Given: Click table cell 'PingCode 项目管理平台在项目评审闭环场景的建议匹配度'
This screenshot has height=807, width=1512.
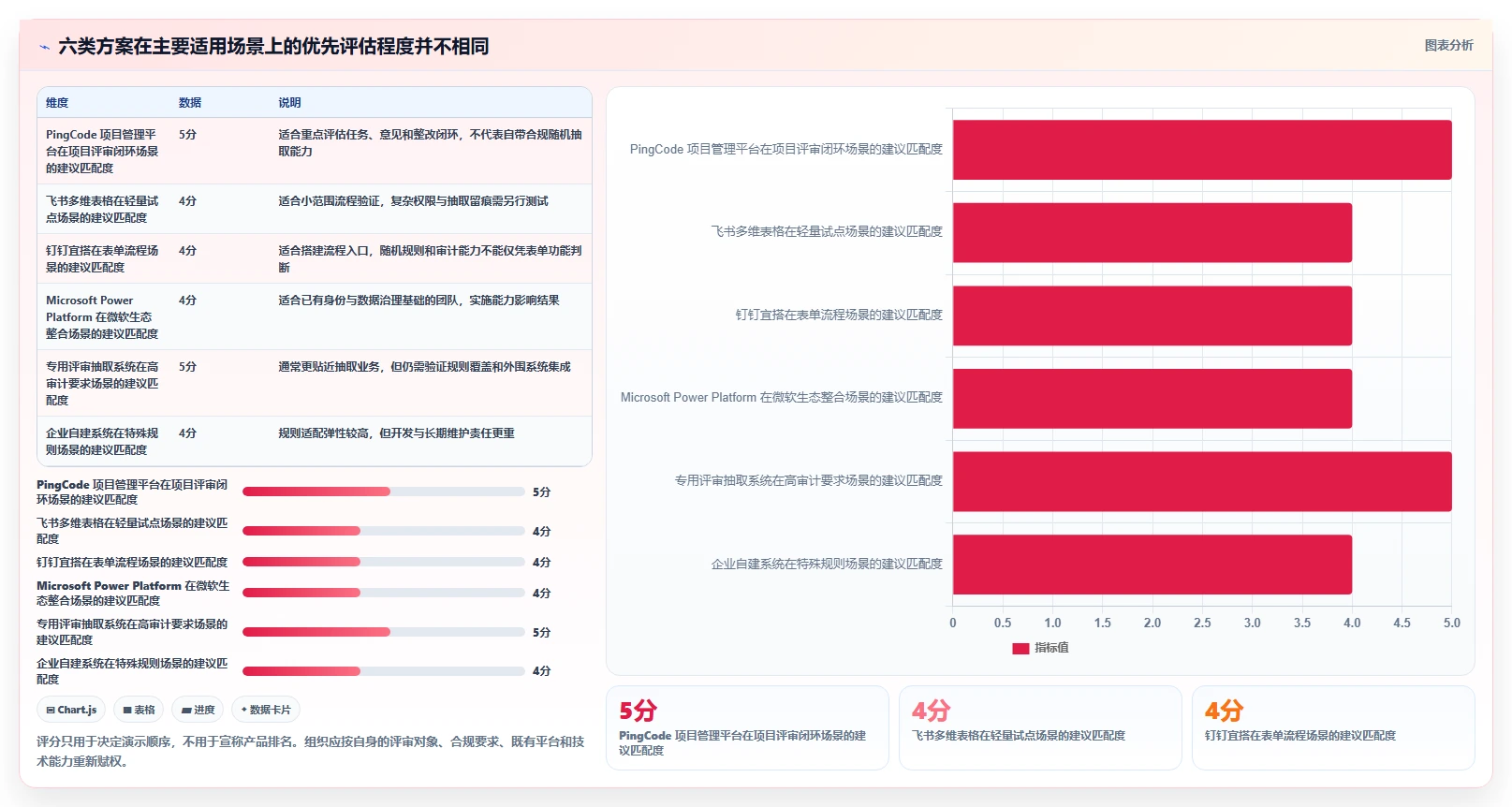Looking at the screenshot, I should (103, 151).
